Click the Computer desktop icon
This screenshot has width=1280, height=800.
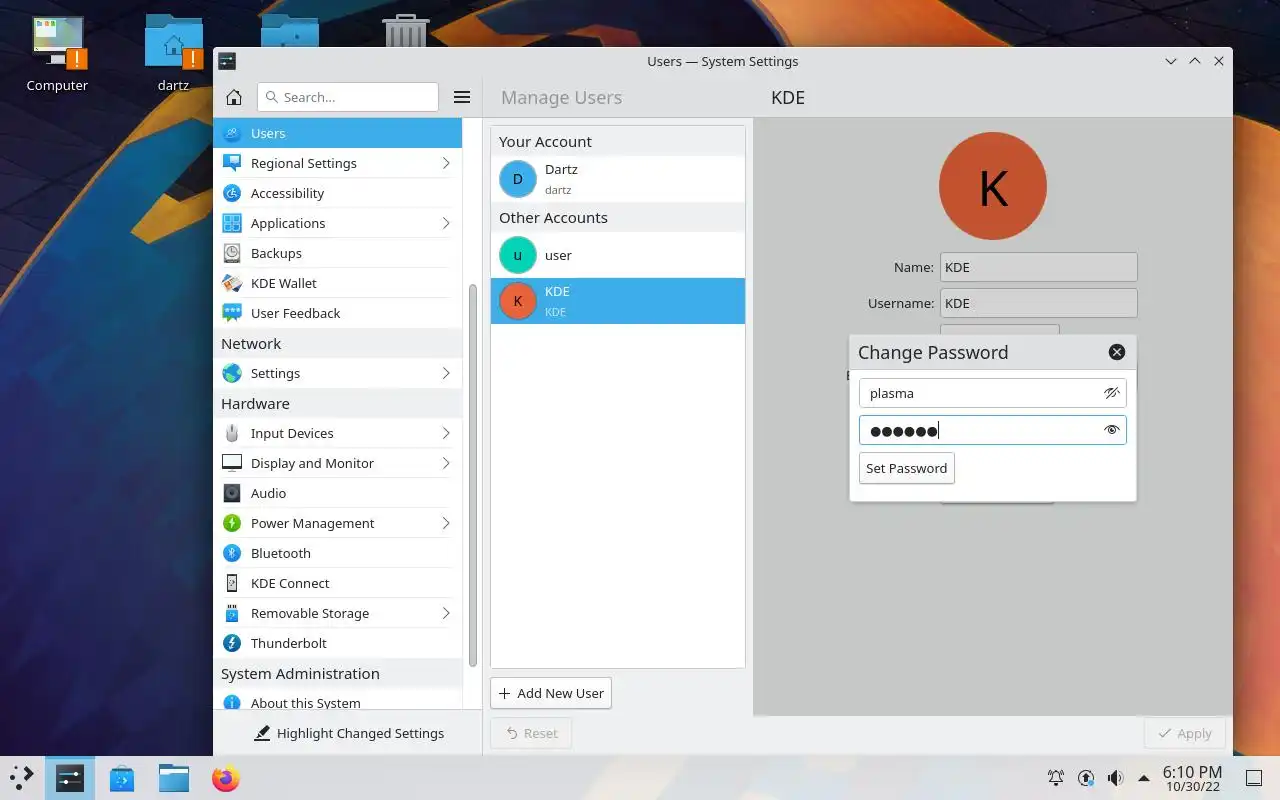(x=58, y=54)
